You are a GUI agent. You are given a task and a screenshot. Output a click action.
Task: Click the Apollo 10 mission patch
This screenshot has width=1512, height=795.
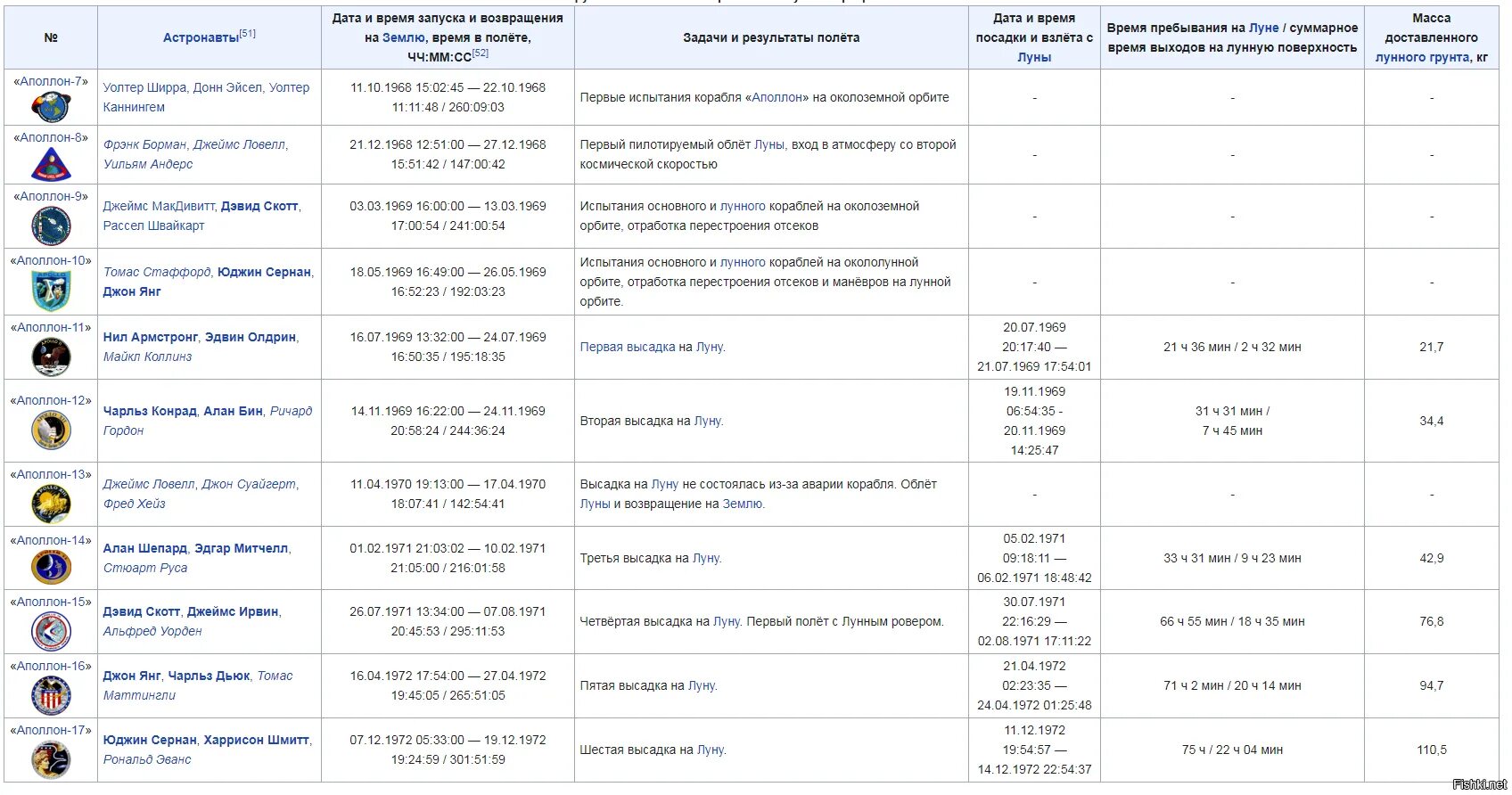click(51, 291)
